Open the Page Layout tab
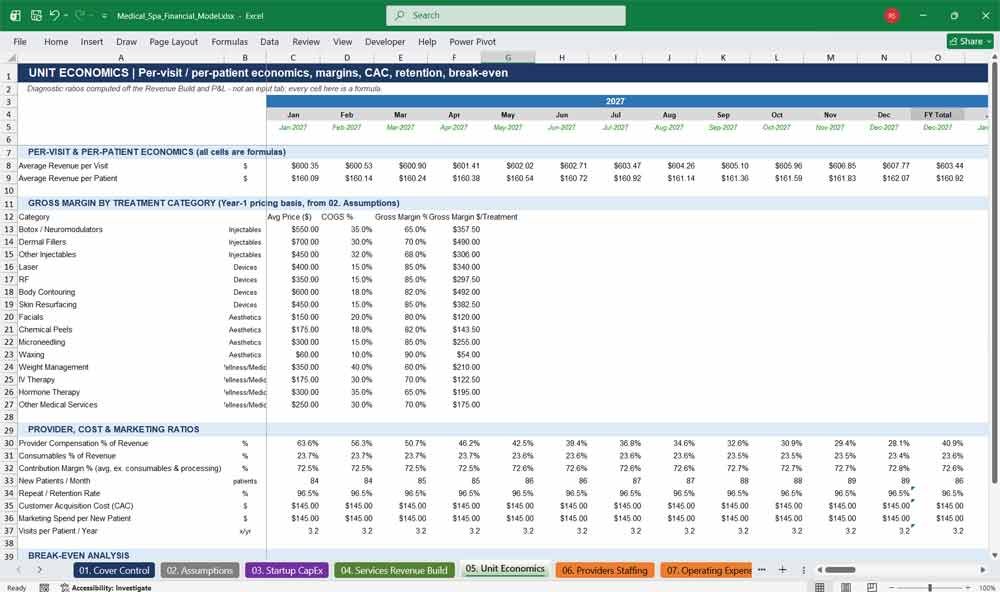Viewport: 1000px width, 592px height. tap(173, 41)
